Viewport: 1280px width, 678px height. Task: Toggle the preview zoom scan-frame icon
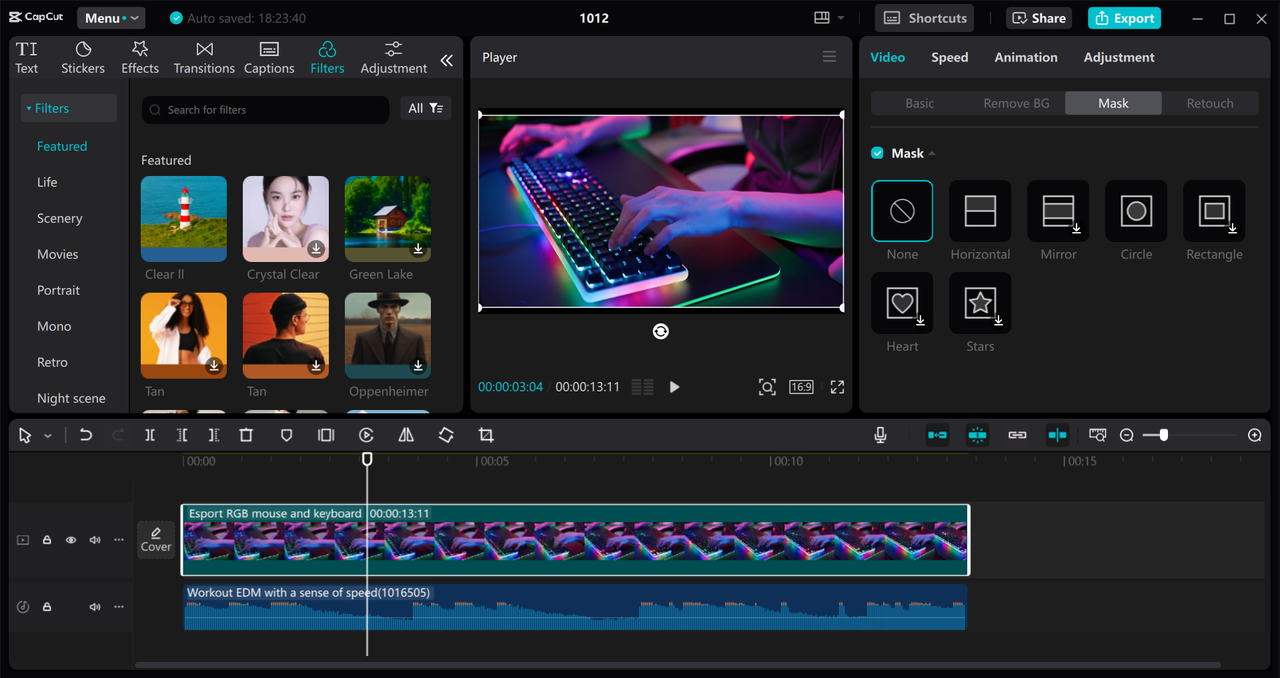(767, 387)
